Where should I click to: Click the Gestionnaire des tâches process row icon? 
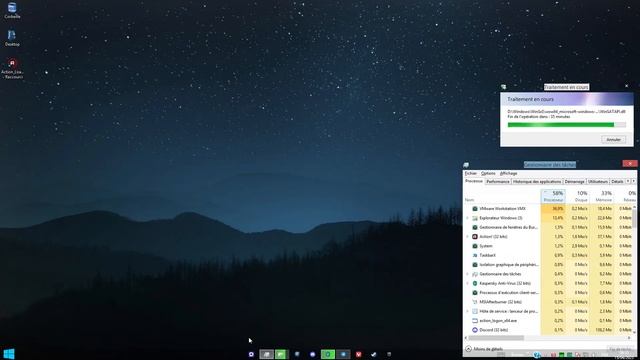(475, 274)
